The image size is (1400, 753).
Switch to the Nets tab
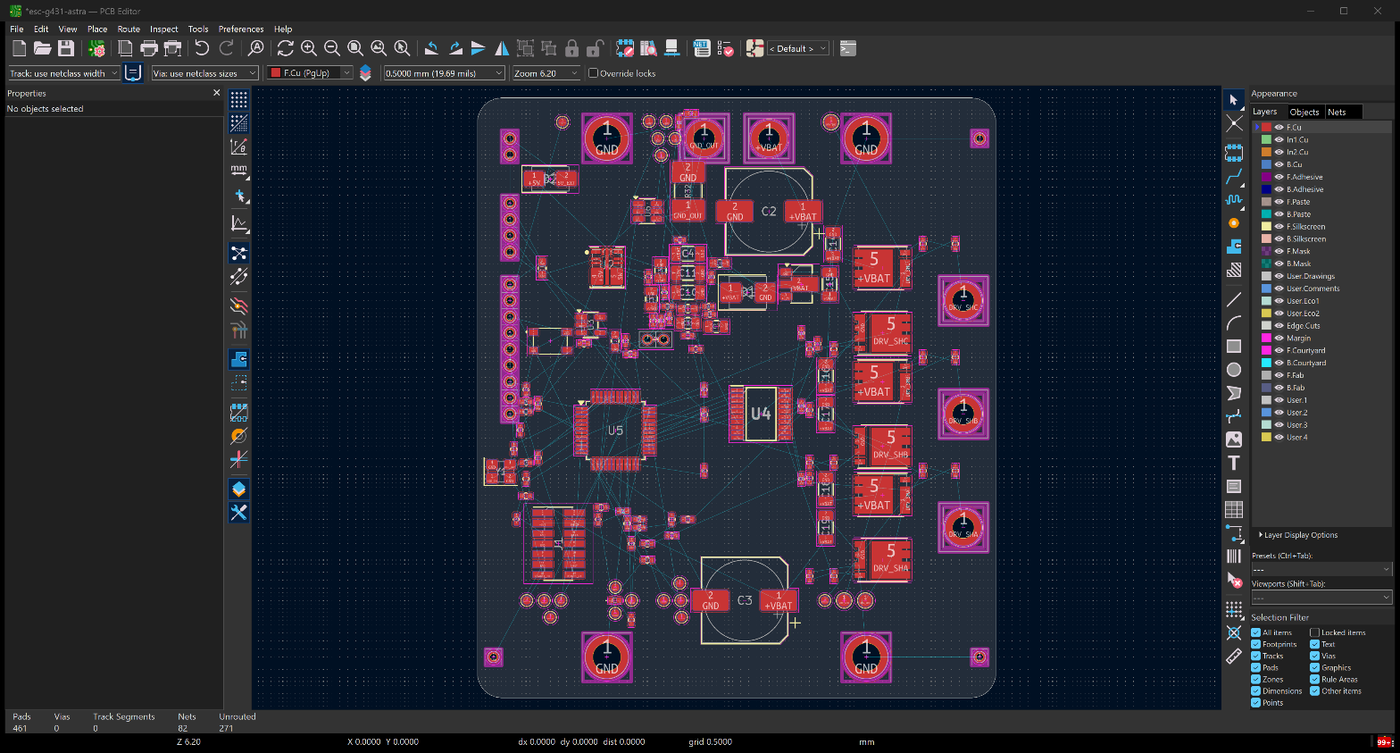click(x=1337, y=112)
